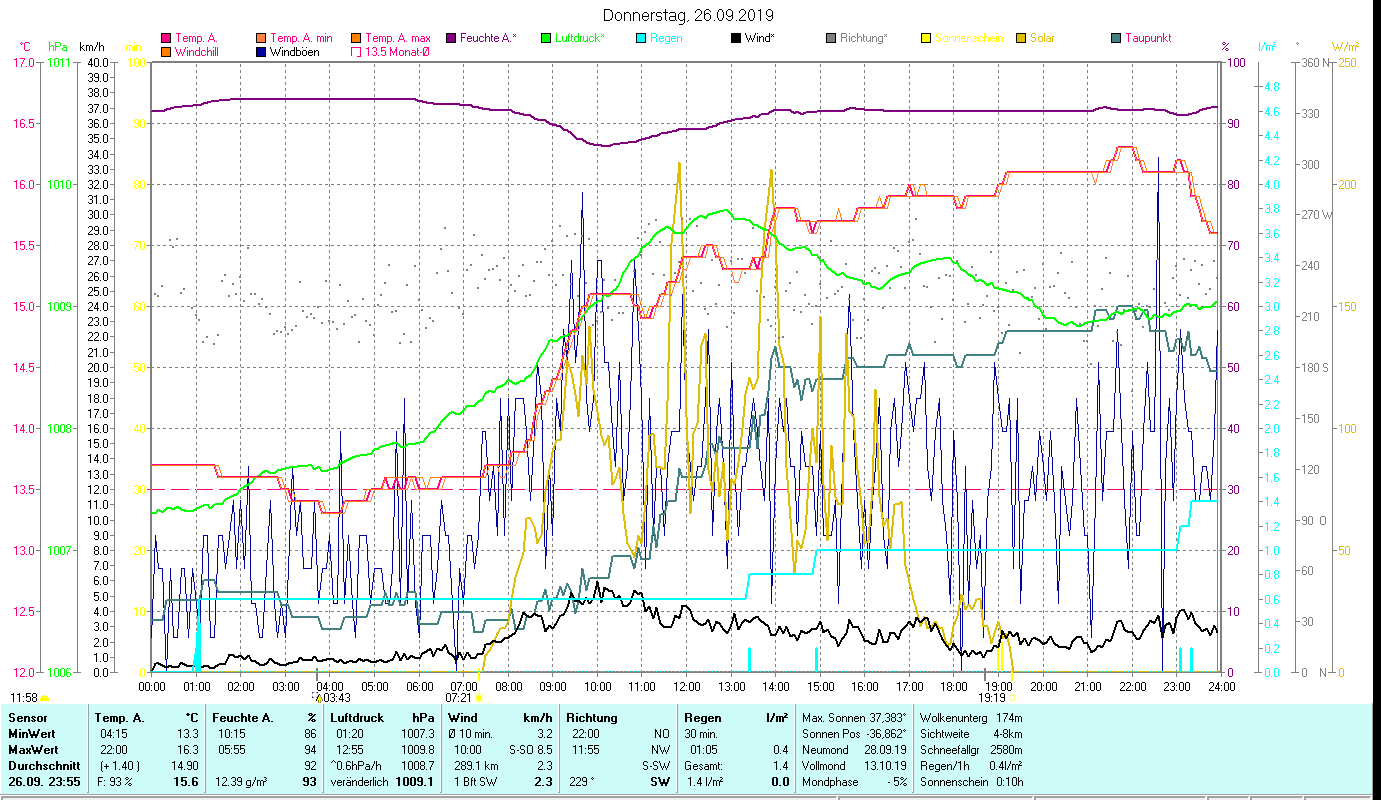Click the black Wind* legend swatch
The width and height of the screenshot is (1381, 800).
736,38
